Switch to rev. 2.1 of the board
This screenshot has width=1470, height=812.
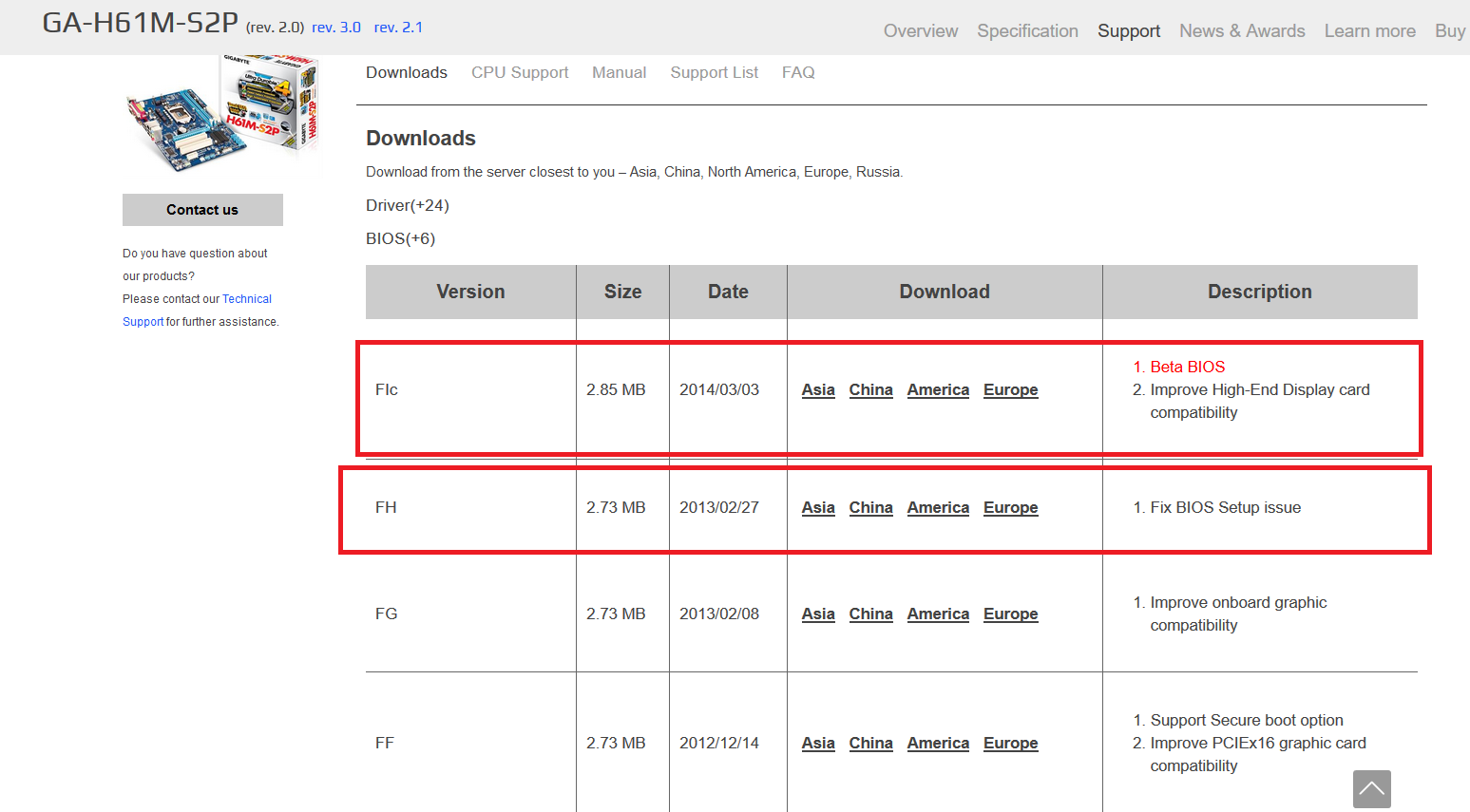click(x=398, y=28)
